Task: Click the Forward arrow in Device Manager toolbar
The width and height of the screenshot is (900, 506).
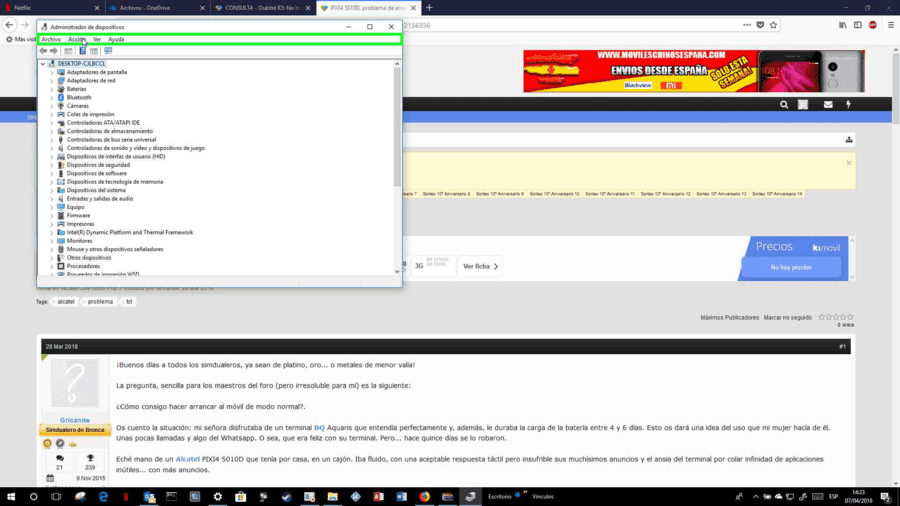Action: click(54, 50)
